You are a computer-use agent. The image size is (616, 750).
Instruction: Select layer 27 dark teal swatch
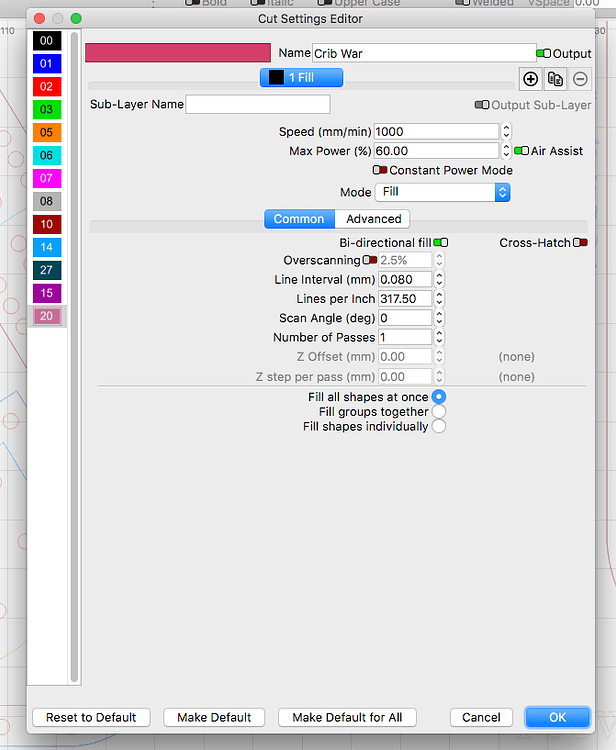47,270
